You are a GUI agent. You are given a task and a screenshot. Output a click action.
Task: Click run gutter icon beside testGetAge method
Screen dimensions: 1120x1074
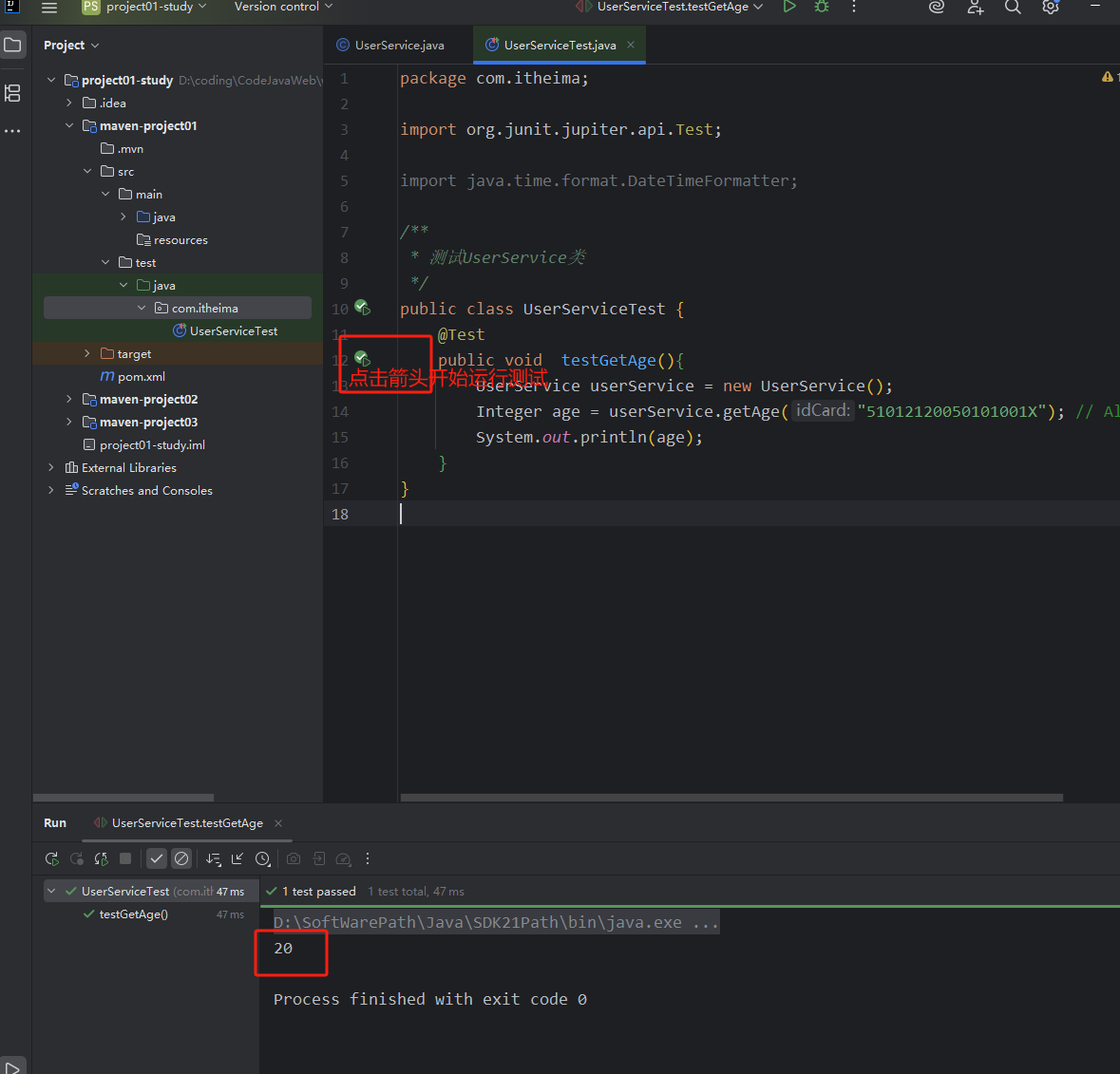click(x=363, y=359)
